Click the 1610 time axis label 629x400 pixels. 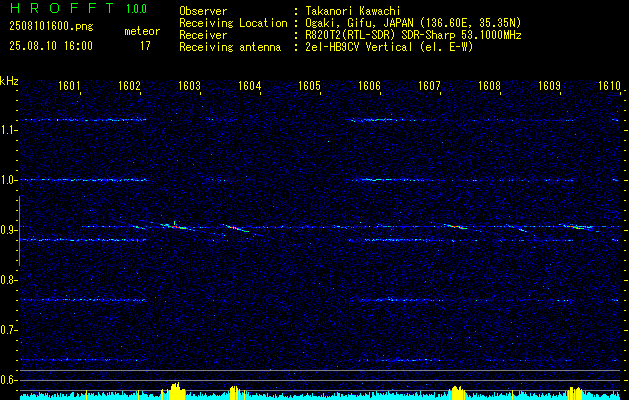click(x=609, y=85)
